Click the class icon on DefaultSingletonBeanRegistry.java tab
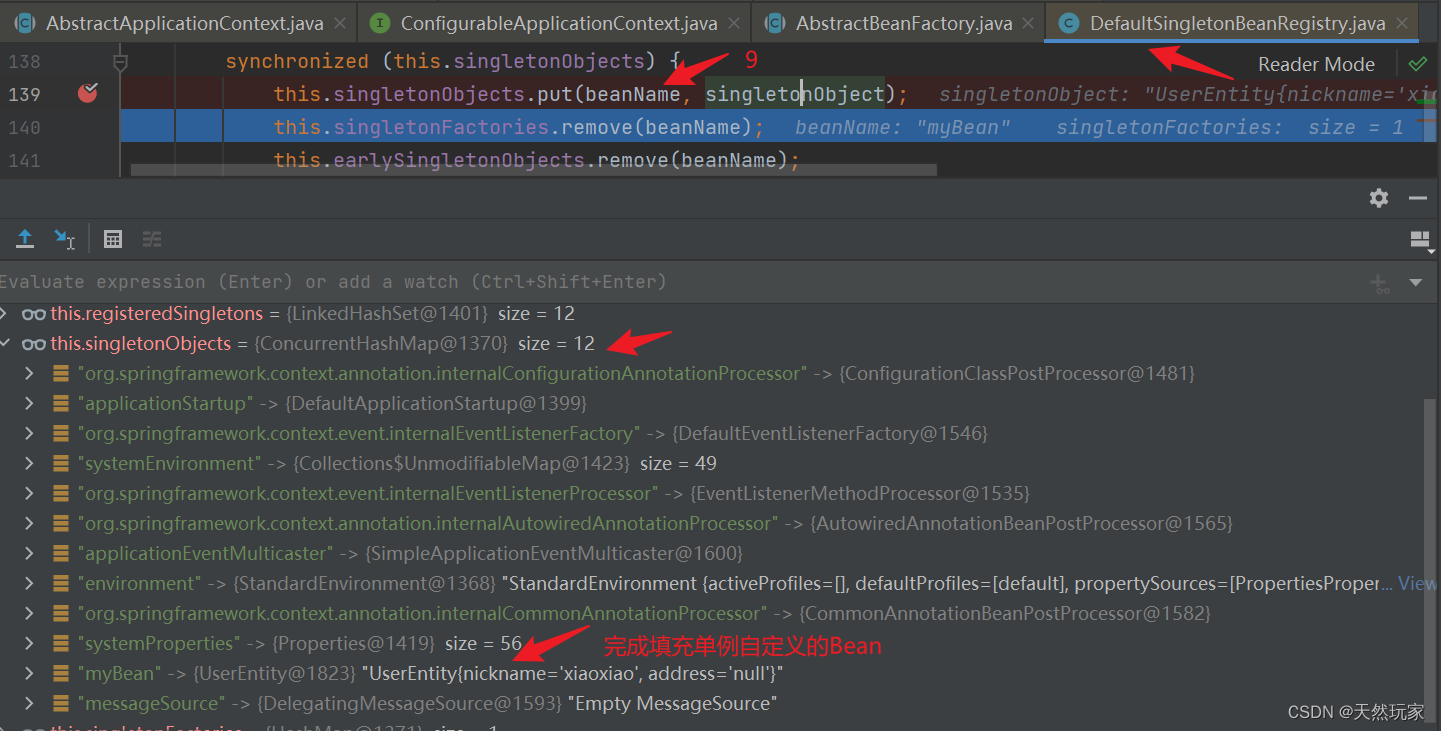This screenshot has height=731, width=1441. [x=1069, y=22]
